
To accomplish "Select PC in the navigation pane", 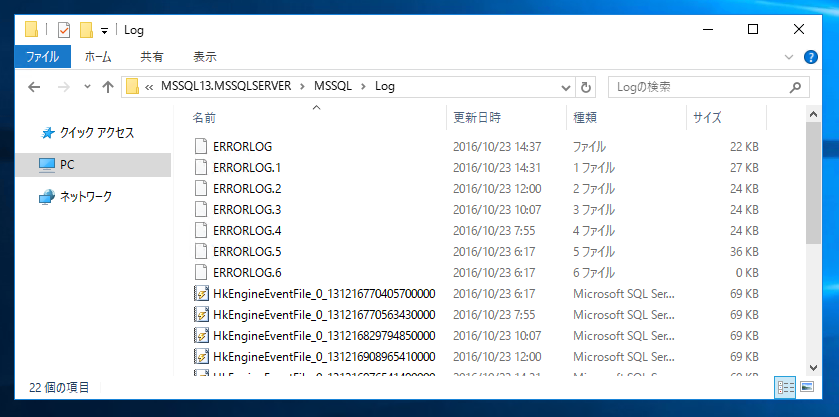I will point(67,165).
